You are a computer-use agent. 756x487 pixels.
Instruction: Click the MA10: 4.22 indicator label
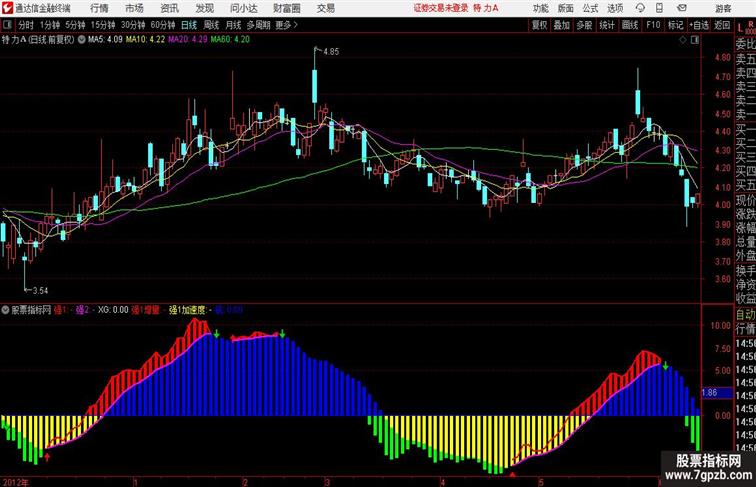[145, 40]
